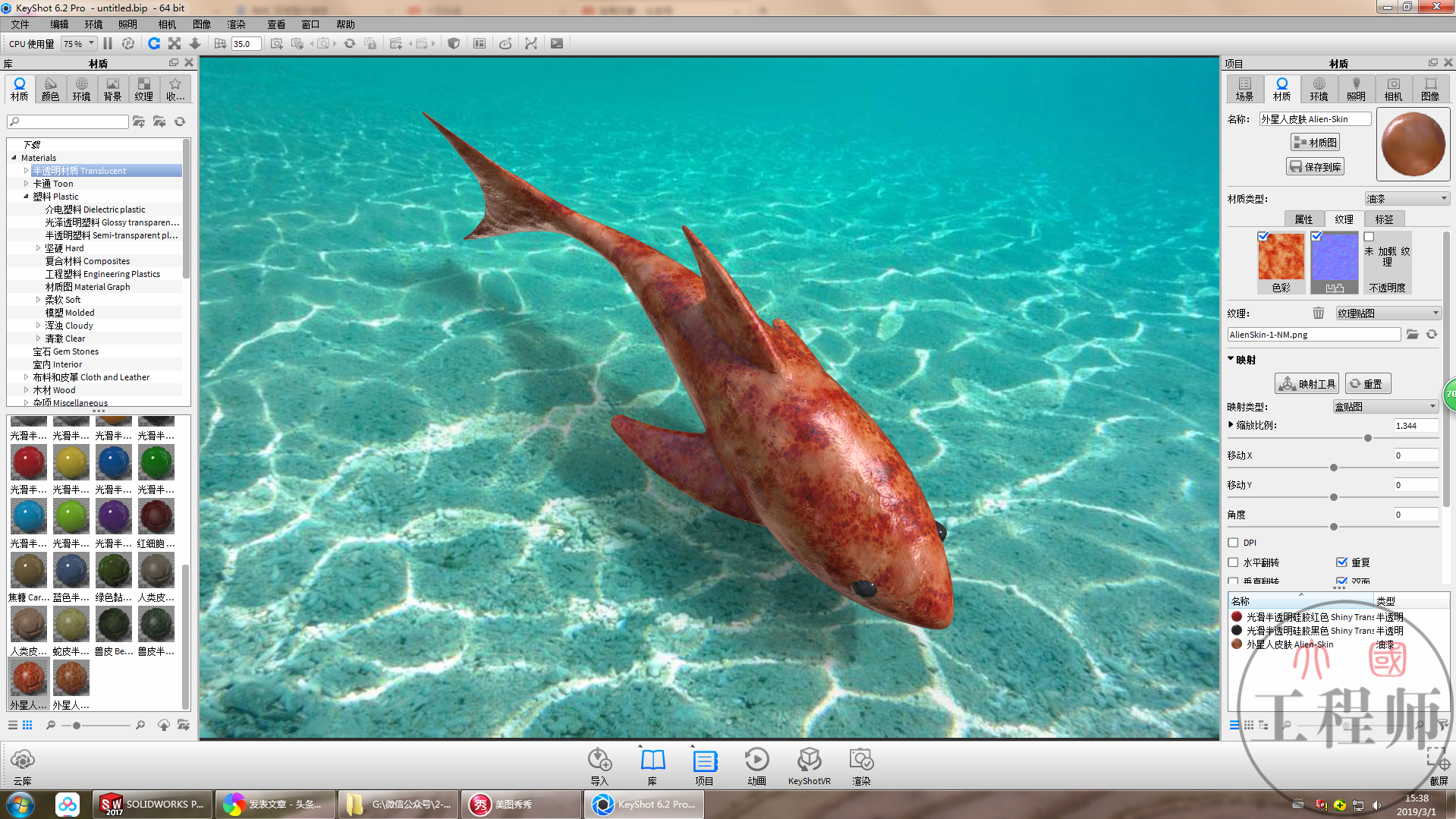Click Save to Library button
The height and width of the screenshot is (819, 1456).
point(1315,167)
